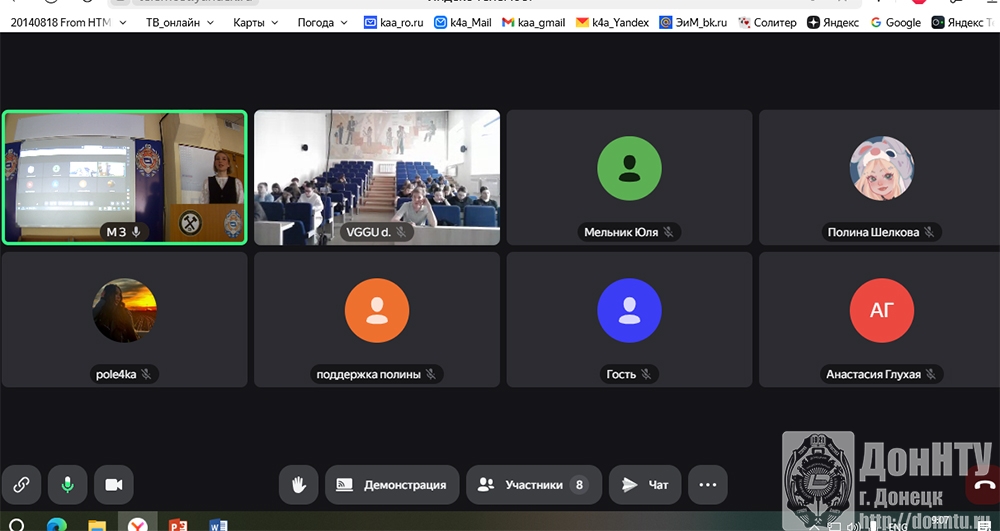Open the k4a_Yandex bookmark

613,22
